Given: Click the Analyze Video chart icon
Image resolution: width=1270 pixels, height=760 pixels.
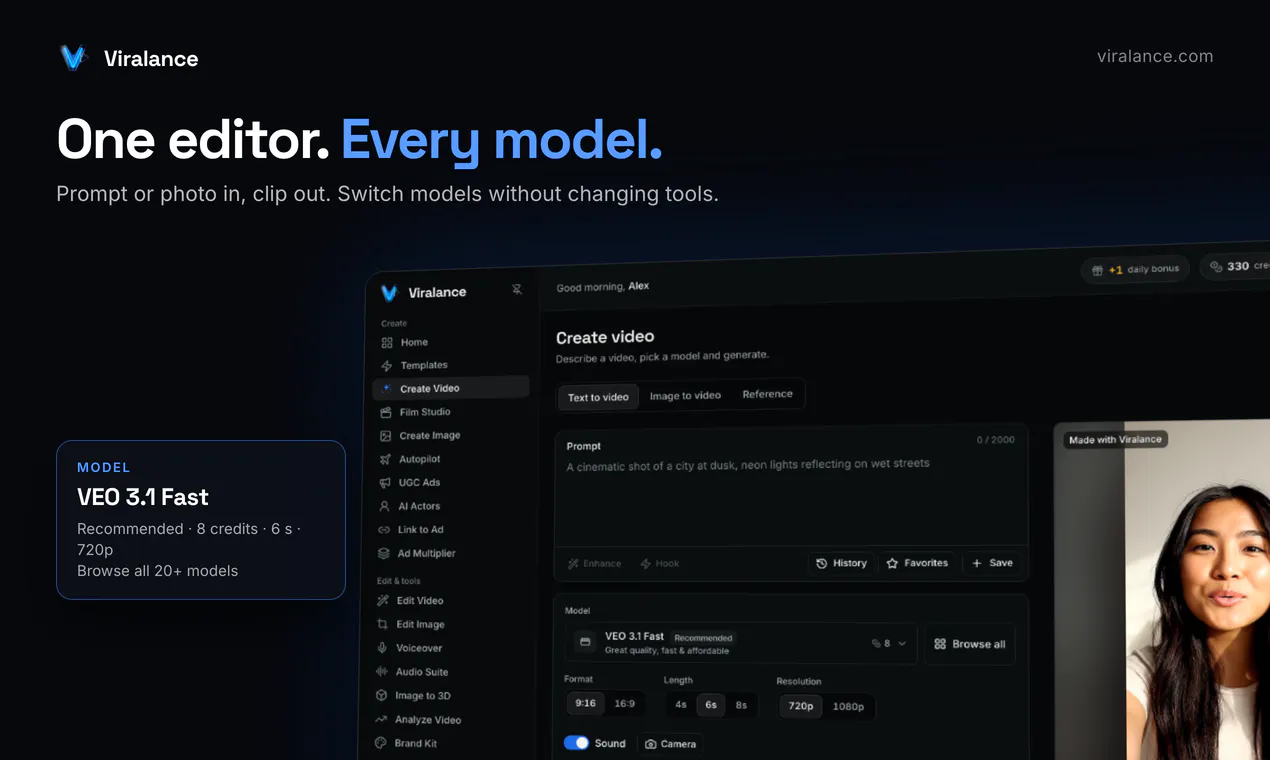Looking at the screenshot, I should tap(381, 719).
